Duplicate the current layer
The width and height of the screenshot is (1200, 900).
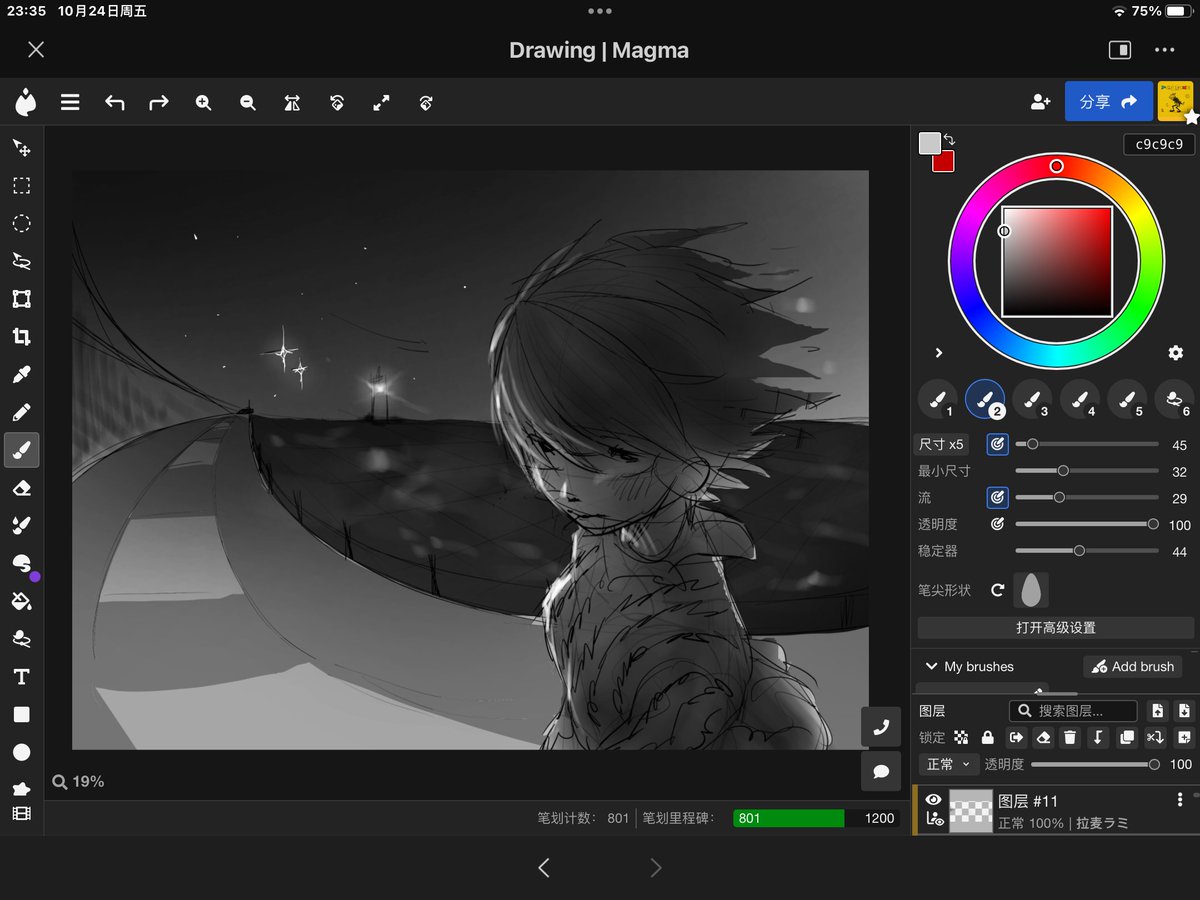[1127, 737]
